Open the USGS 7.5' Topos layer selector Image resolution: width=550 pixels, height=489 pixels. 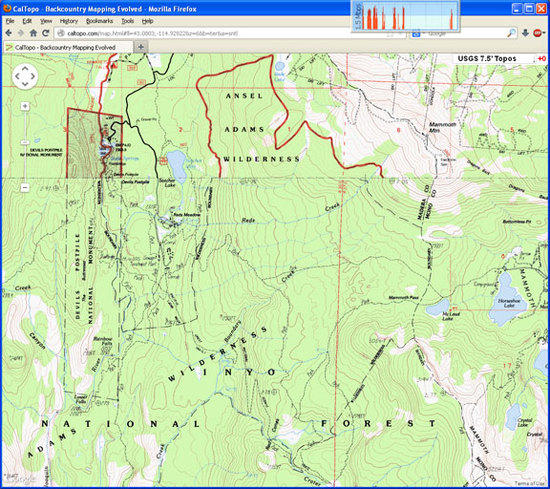pos(487,59)
